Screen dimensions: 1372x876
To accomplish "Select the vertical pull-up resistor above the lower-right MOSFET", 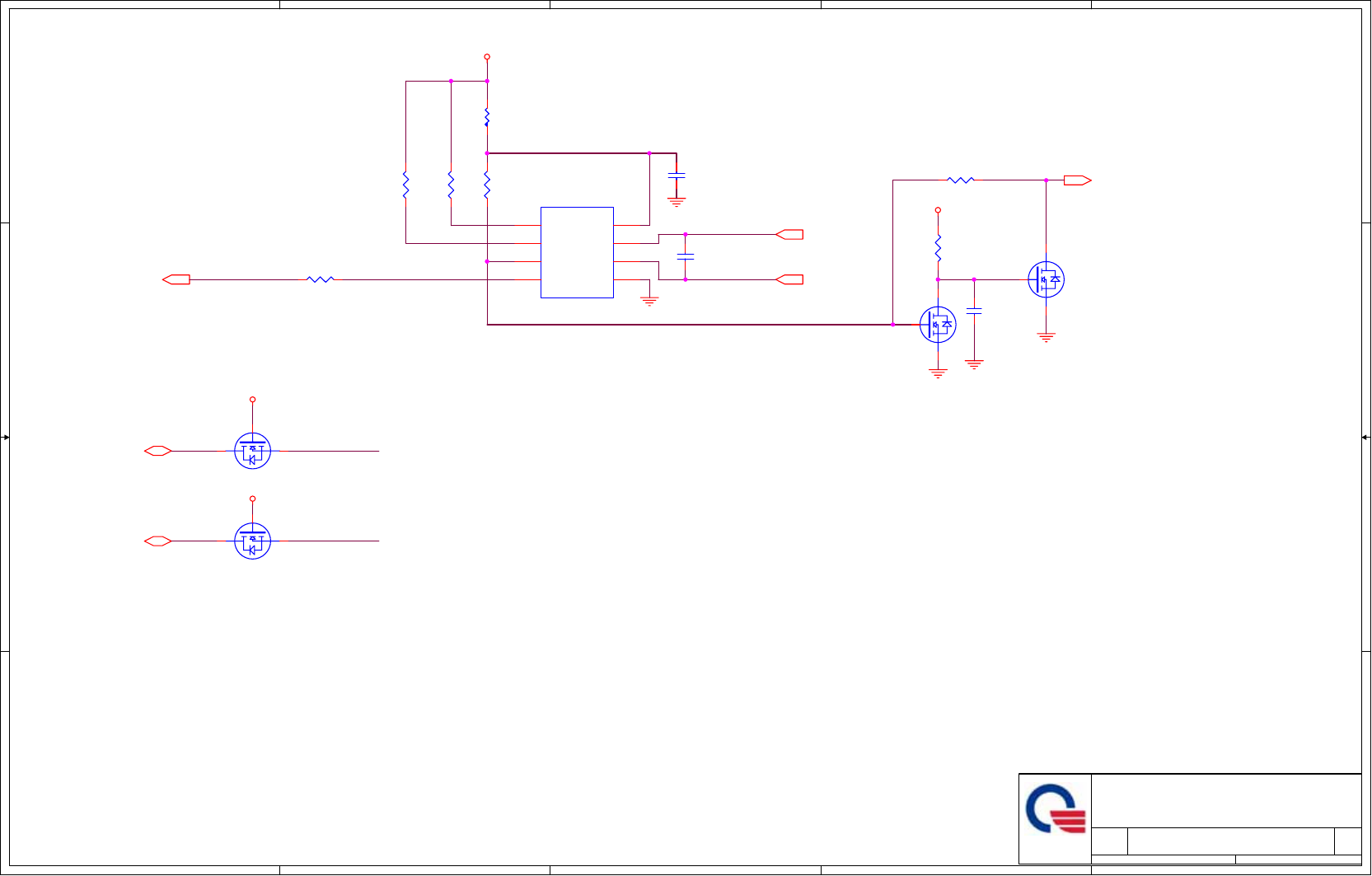I will click(x=938, y=248).
